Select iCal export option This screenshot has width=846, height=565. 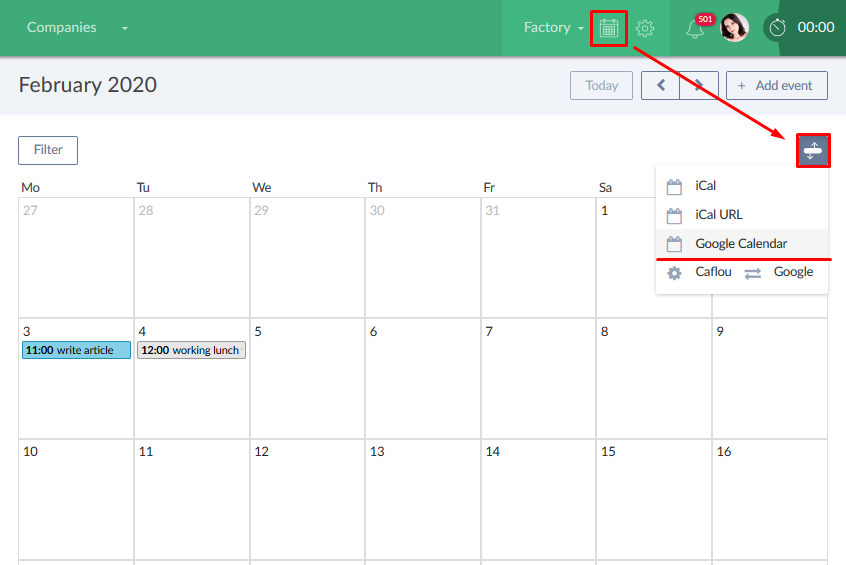(705, 186)
